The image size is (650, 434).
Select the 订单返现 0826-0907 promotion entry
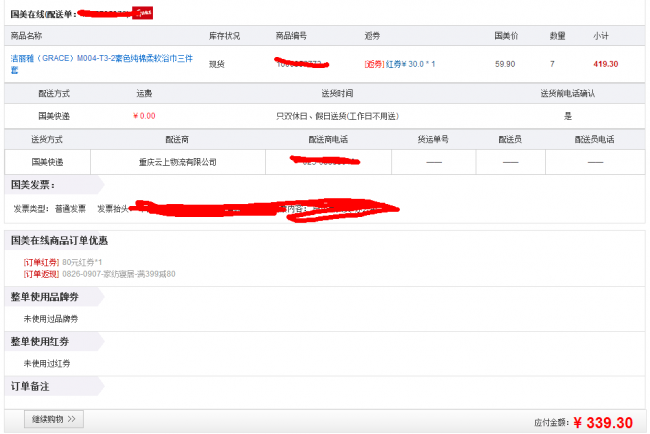100,273
